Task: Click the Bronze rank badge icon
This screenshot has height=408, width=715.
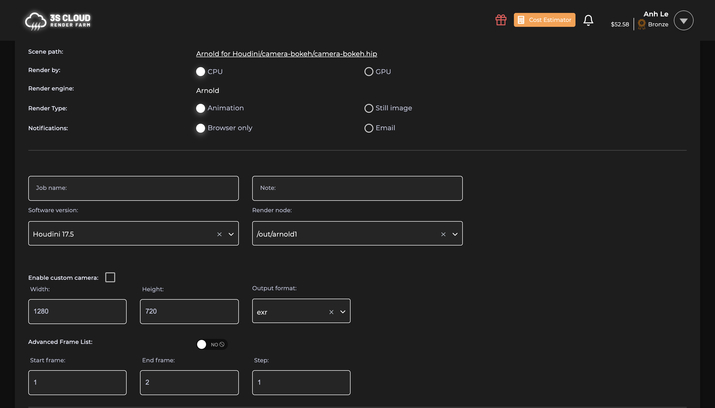Action: click(x=642, y=24)
